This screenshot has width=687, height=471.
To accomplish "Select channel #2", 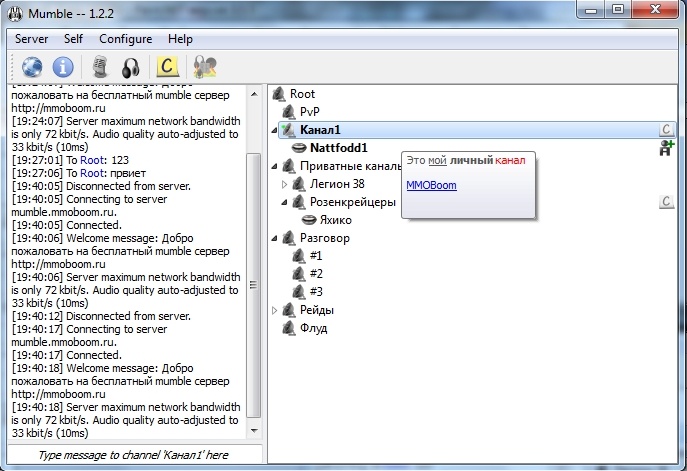I will 316,274.
